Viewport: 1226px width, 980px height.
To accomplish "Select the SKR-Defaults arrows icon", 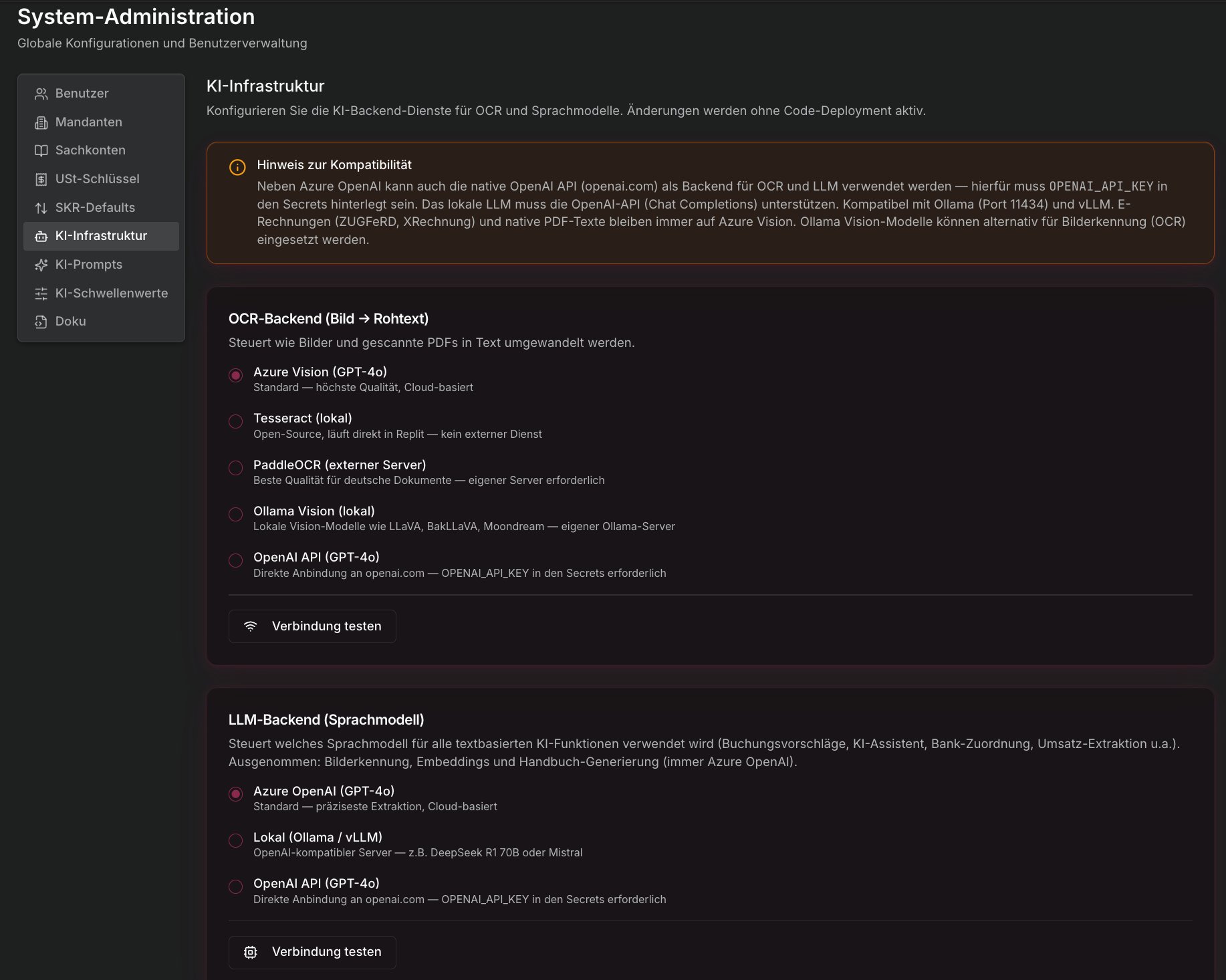I will pyautogui.click(x=41, y=207).
